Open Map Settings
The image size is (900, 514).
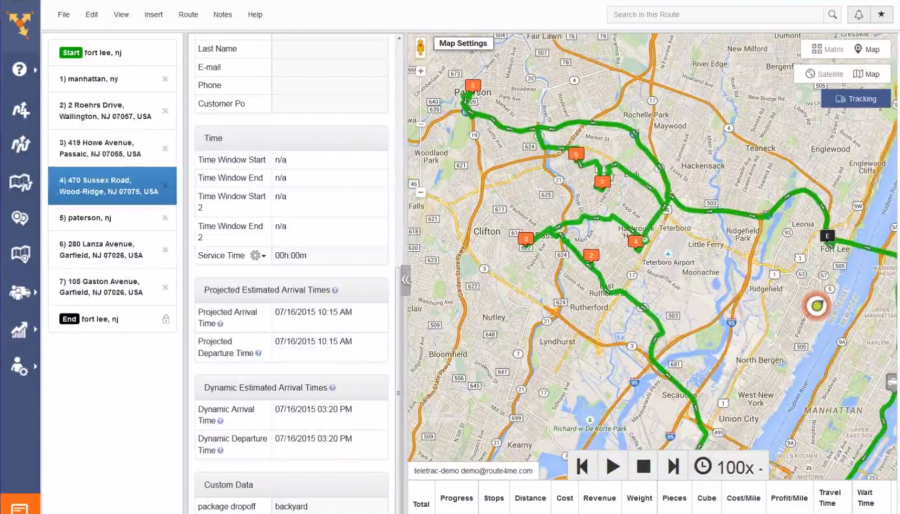[x=463, y=44]
